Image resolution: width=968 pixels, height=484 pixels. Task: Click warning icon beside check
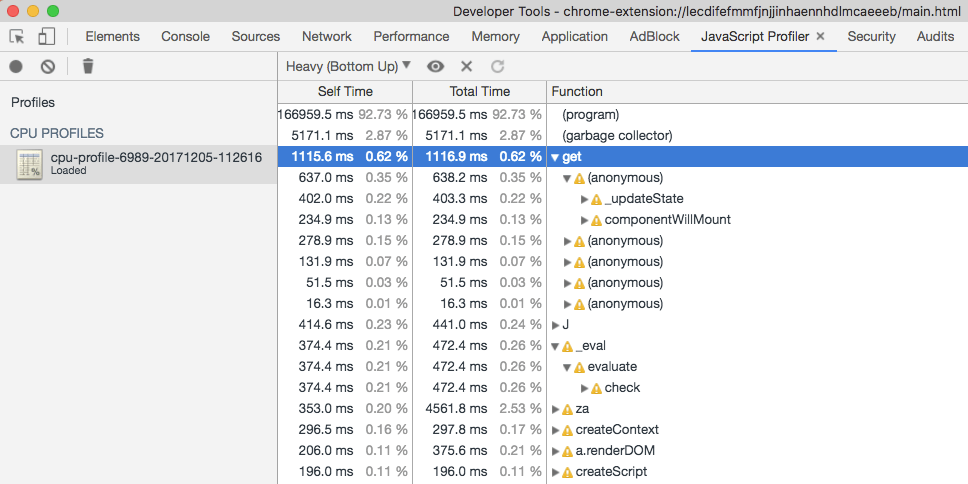[596, 388]
